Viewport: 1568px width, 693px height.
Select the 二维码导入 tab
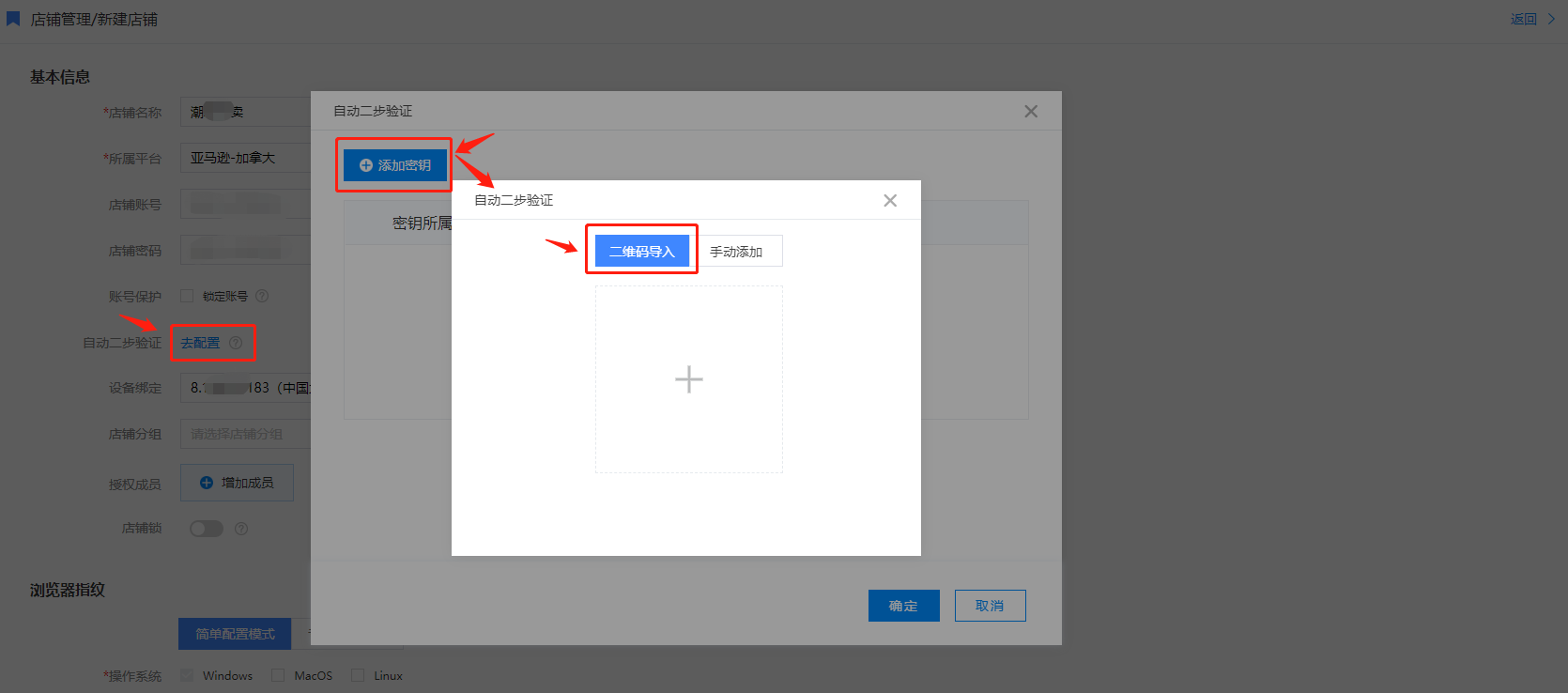(641, 252)
